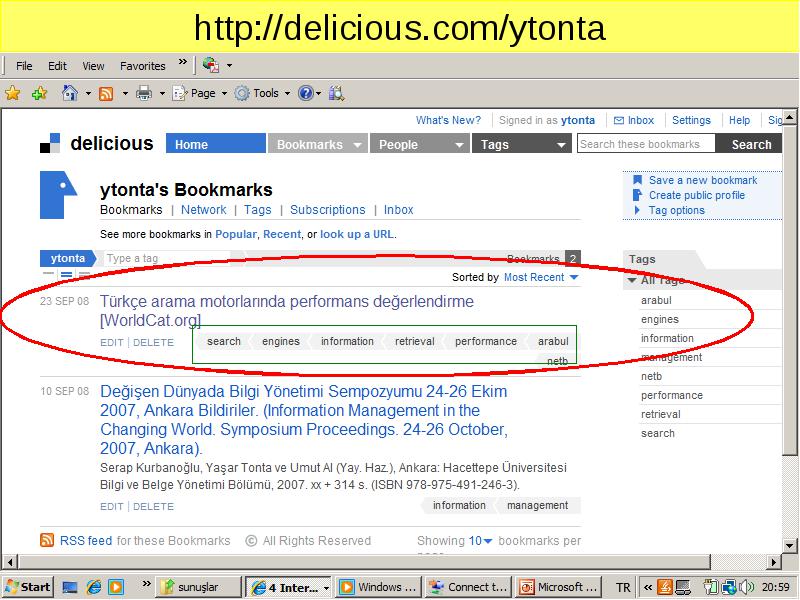Go to the delicious Home tab
Screen dimensions: 800x600
(x=216, y=144)
